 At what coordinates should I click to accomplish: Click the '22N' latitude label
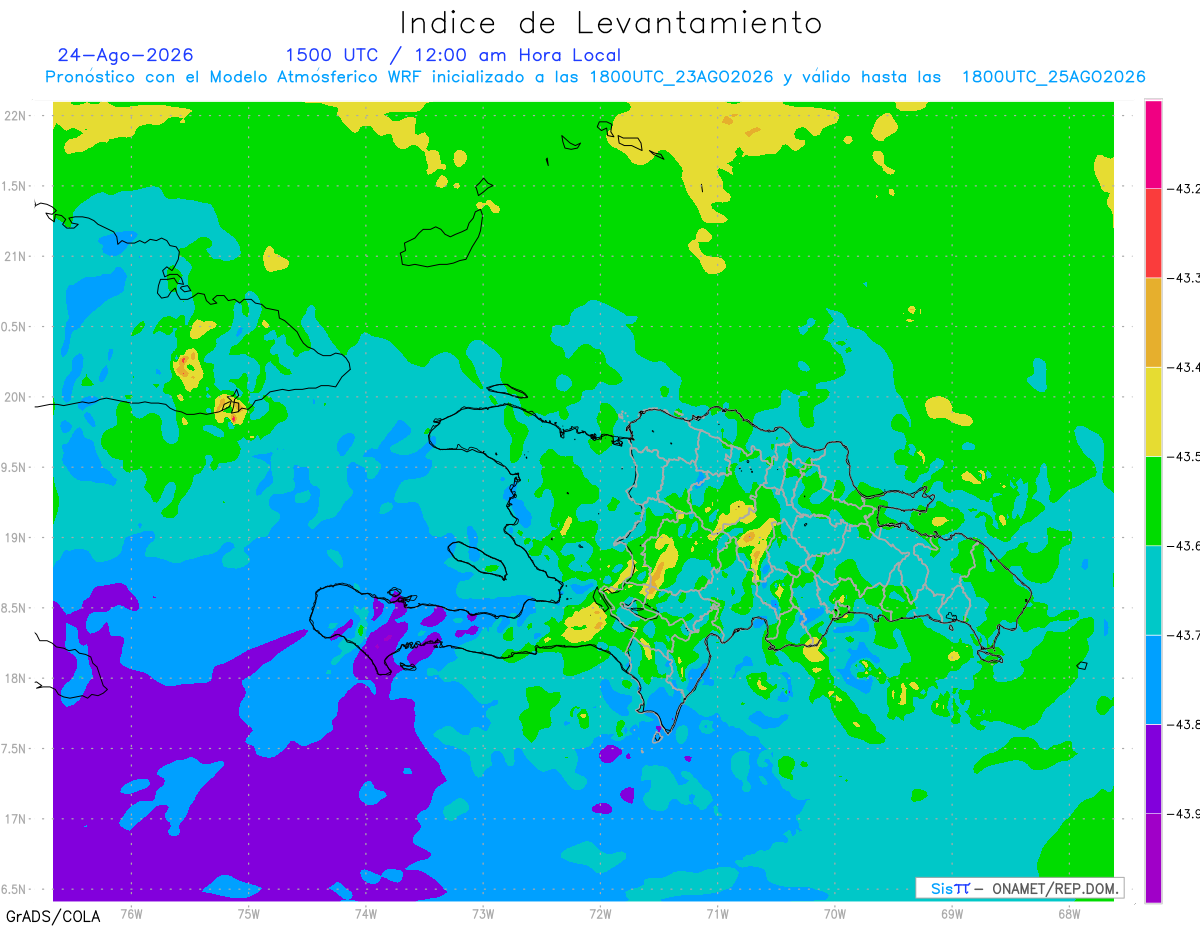(15, 116)
